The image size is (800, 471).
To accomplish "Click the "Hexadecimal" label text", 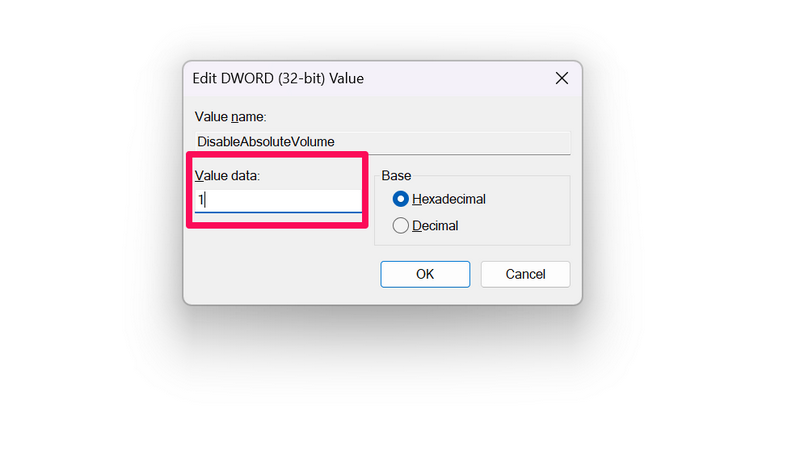I will pos(448,199).
